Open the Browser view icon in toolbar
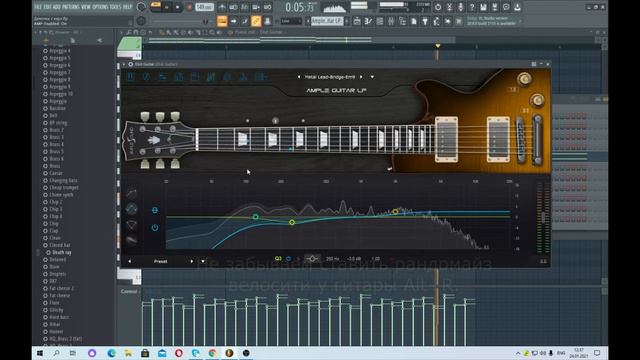 pos(402,21)
